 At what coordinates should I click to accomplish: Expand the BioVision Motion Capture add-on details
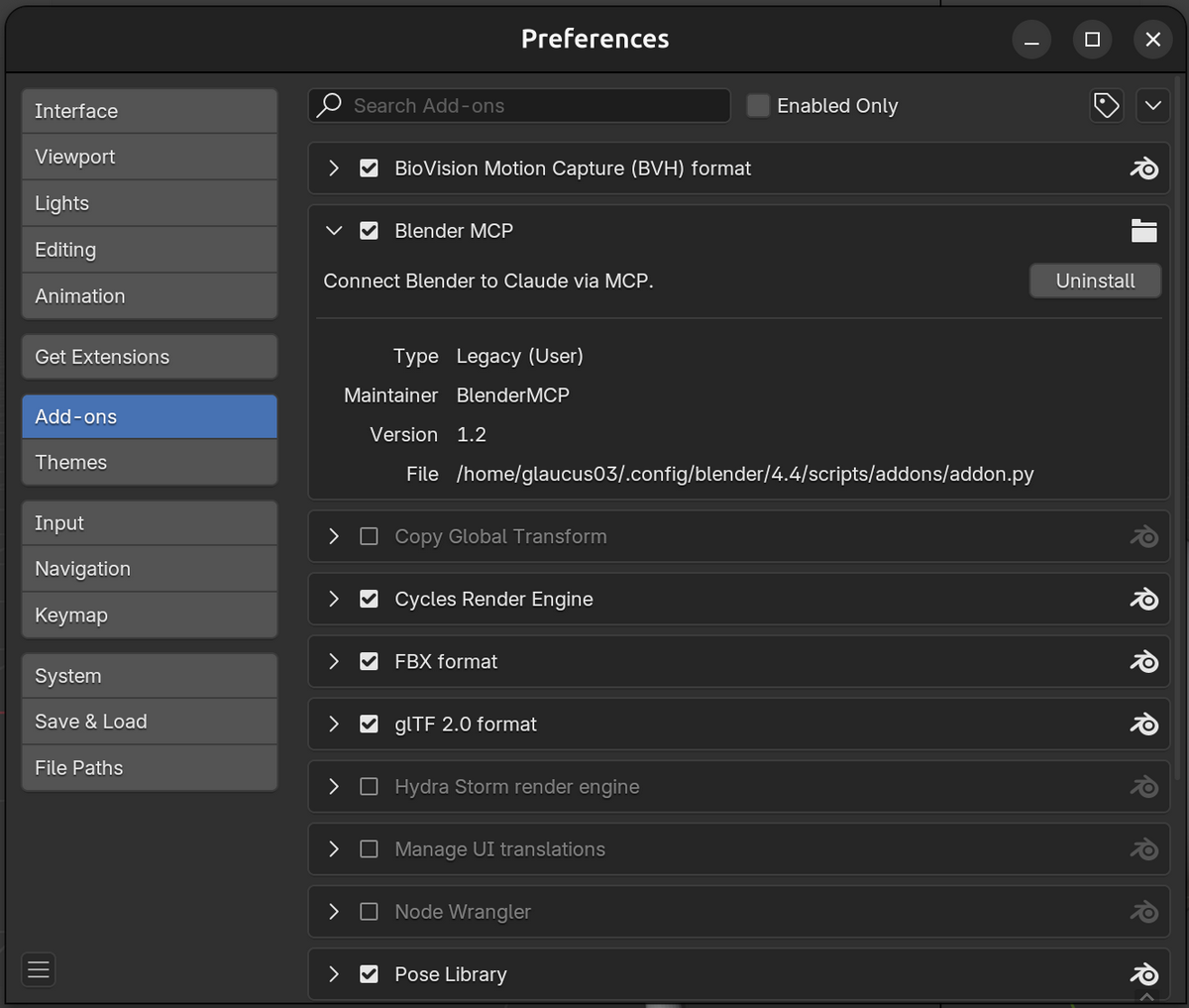pos(334,168)
